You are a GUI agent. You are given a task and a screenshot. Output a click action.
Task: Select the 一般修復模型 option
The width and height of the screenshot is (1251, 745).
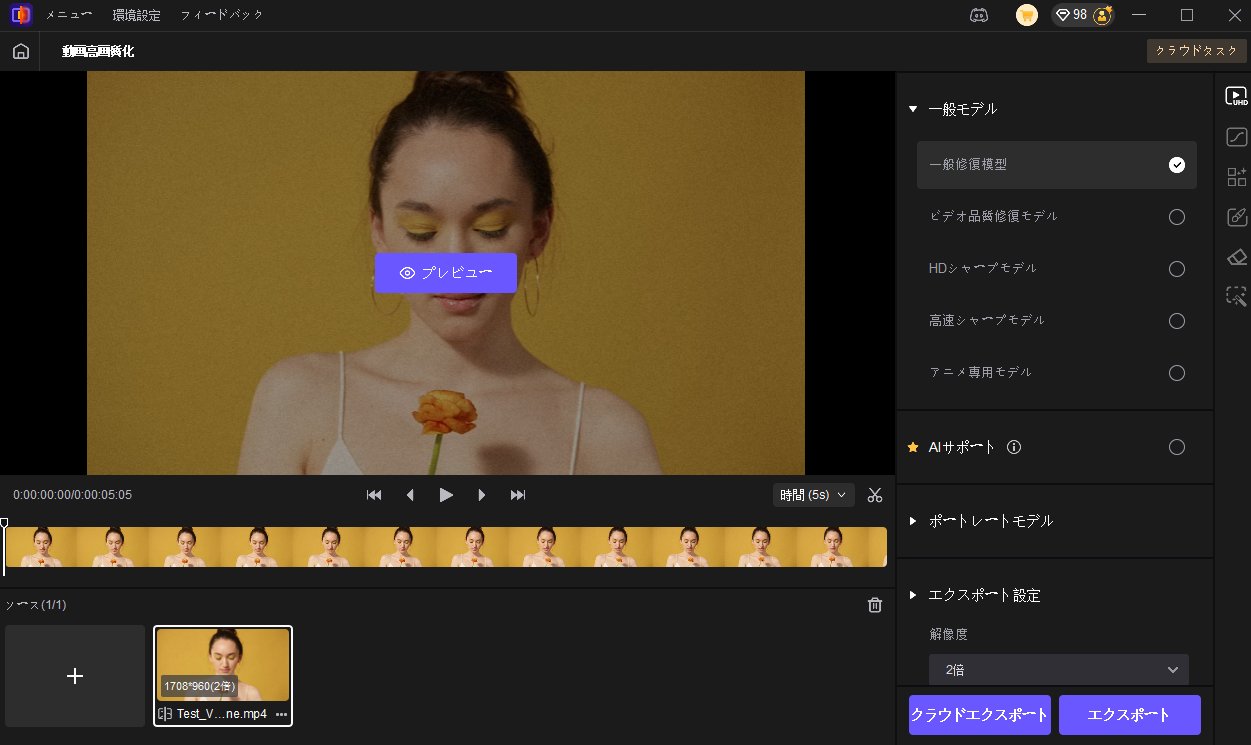(1057, 165)
